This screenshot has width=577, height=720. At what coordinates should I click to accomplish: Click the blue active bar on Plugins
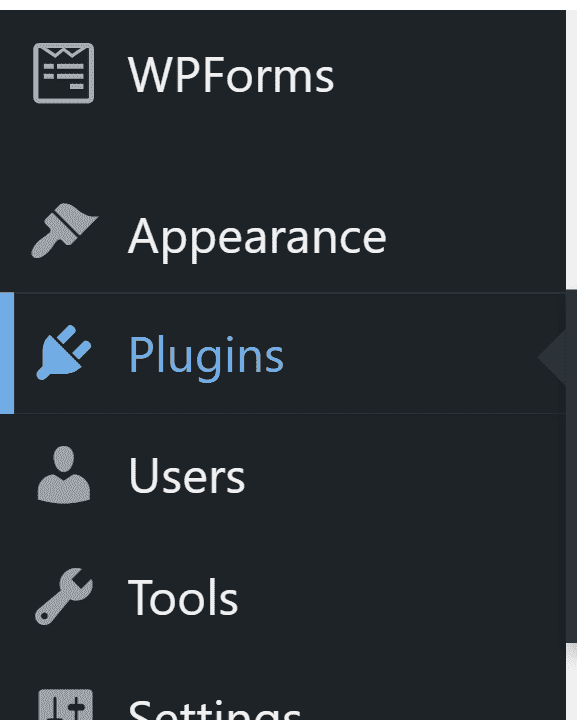[7, 353]
